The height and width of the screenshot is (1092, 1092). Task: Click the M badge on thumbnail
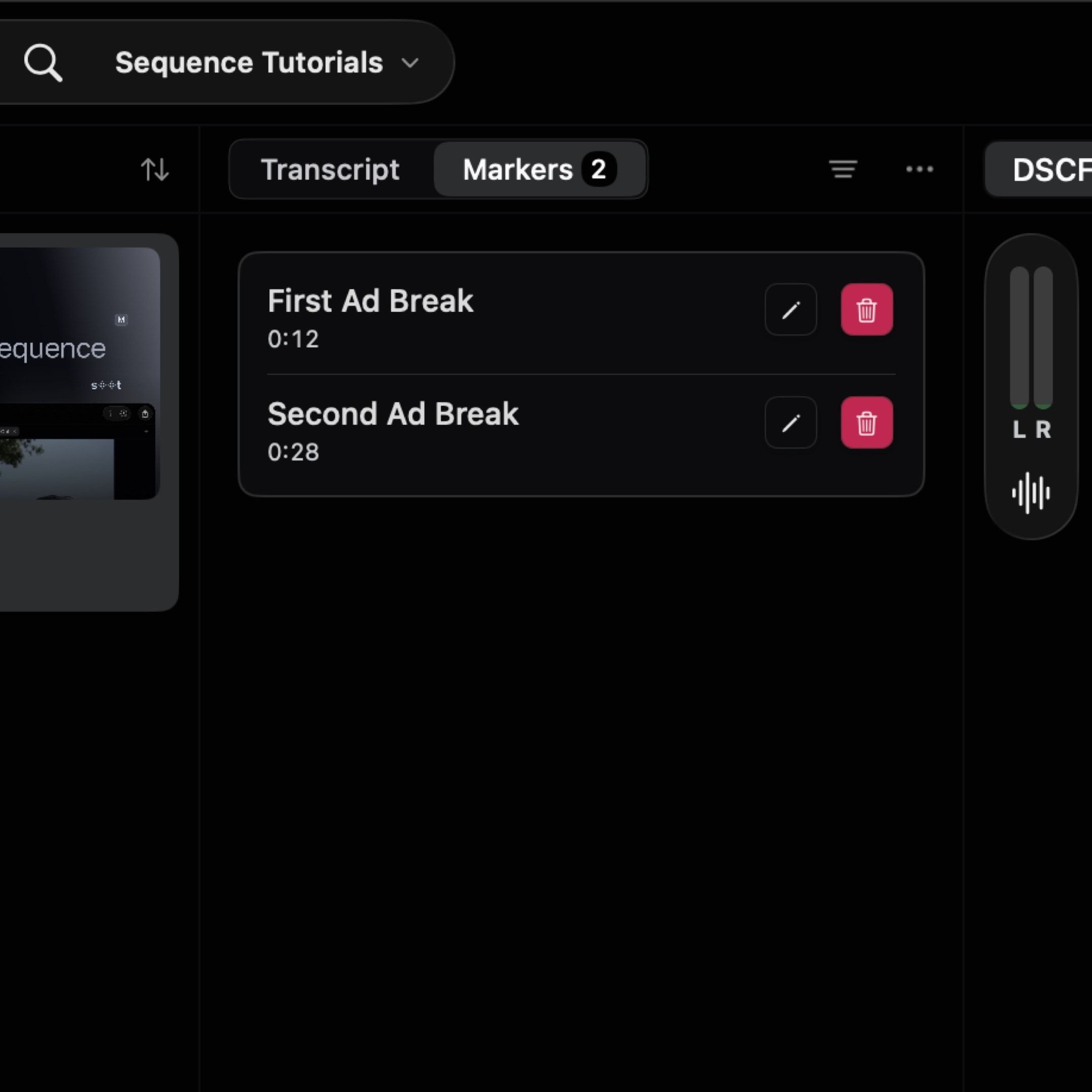point(121,320)
